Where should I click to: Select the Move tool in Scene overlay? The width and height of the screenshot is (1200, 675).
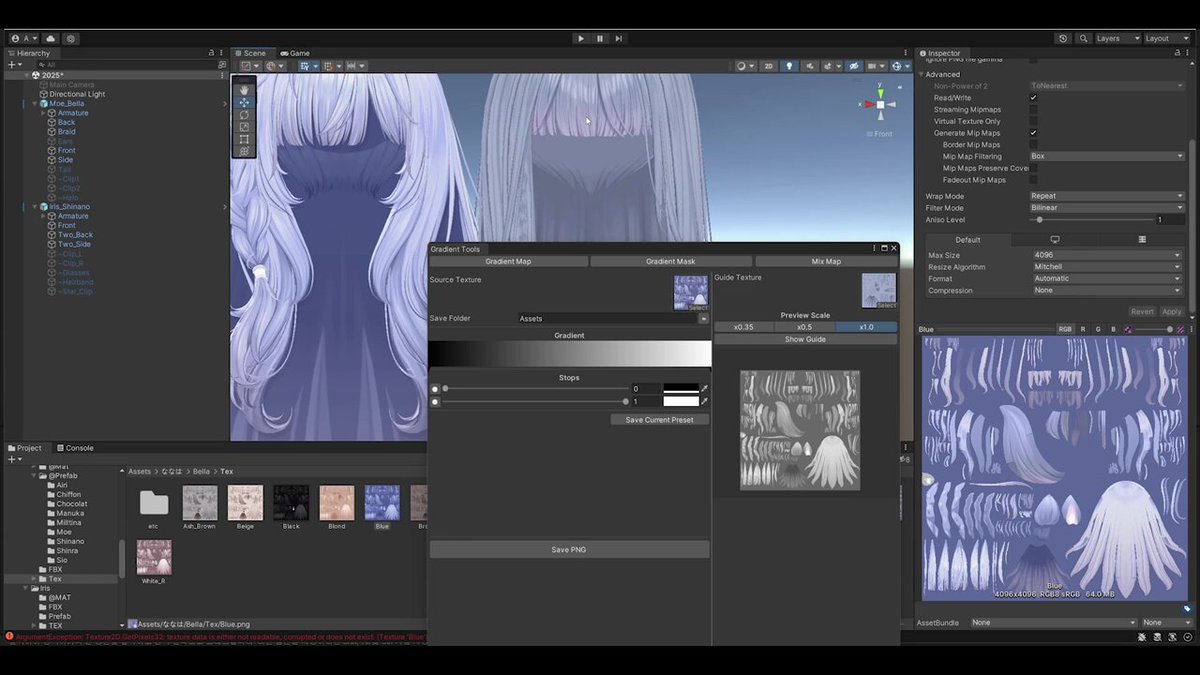point(244,102)
